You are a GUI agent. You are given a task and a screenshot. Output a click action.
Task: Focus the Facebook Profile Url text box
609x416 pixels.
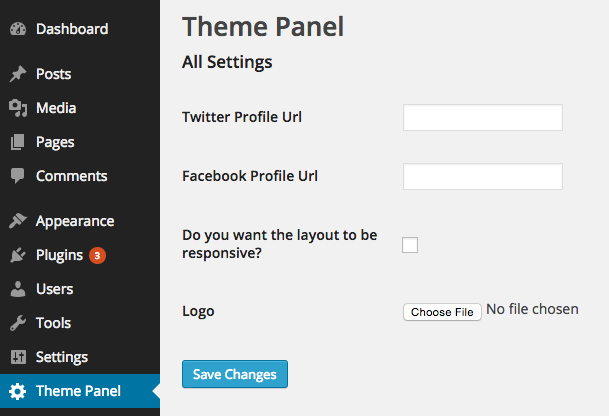point(483,176)
